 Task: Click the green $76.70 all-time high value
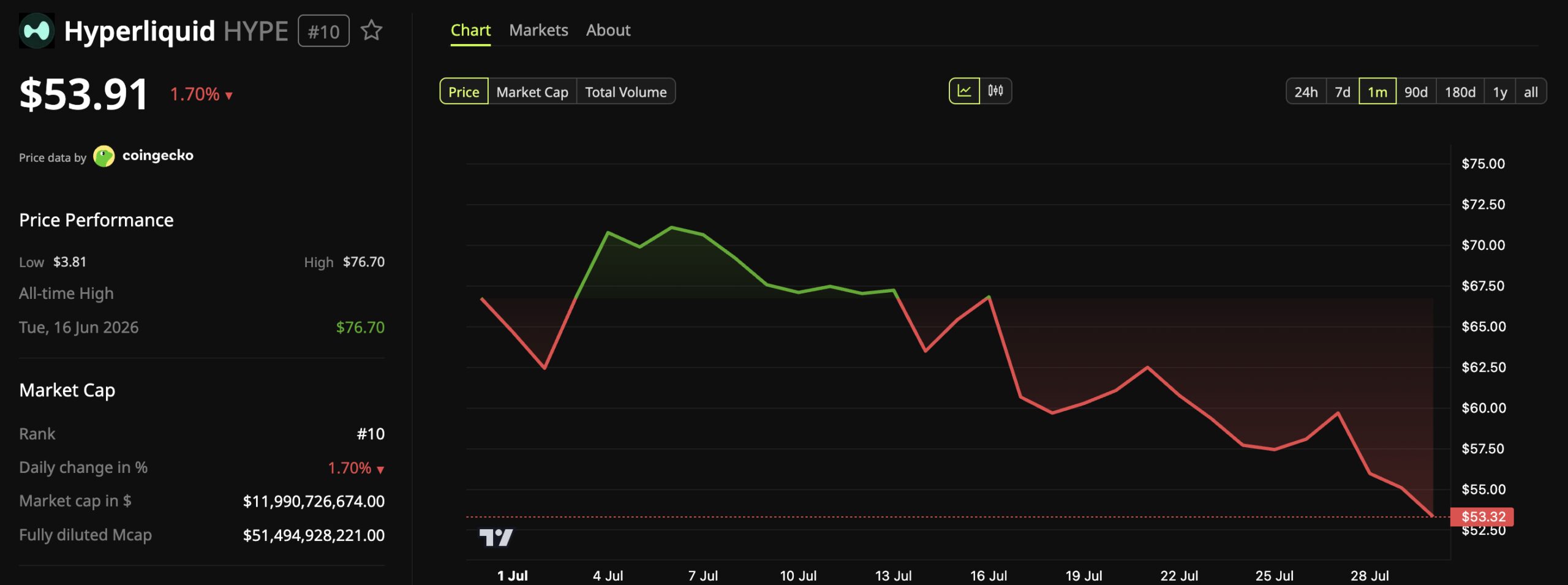360,327
